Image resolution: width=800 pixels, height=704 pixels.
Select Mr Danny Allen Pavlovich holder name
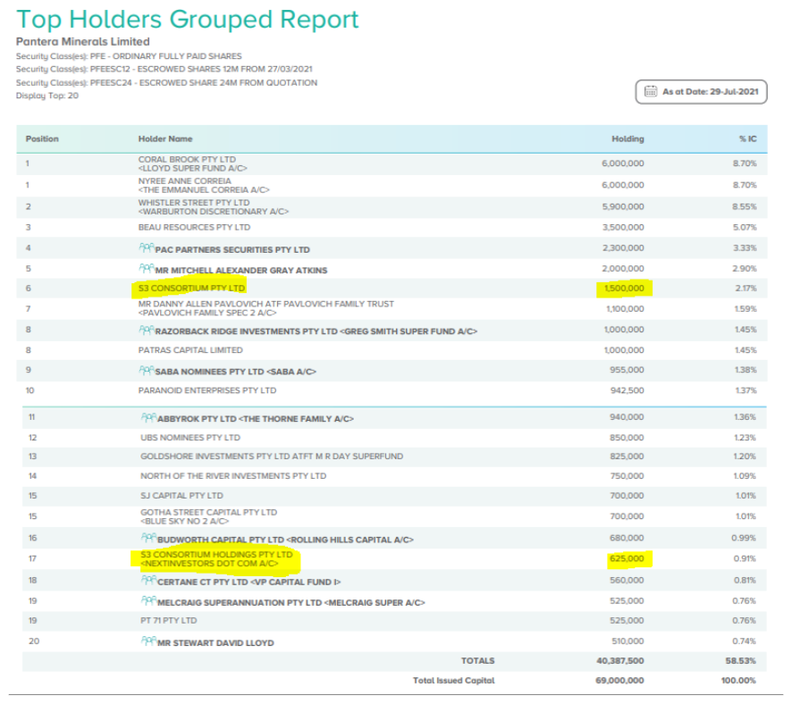click(x=266, y=308)
